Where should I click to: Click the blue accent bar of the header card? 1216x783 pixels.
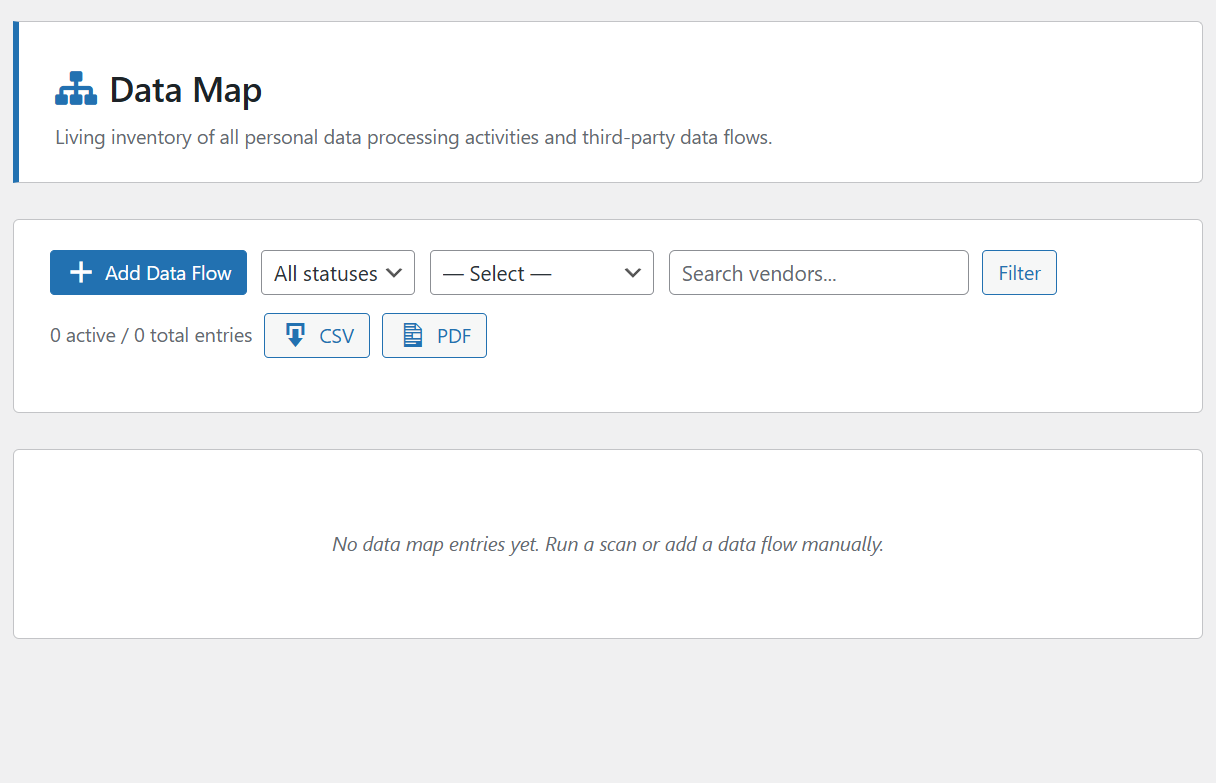pyautogui.click(x=16, y=102)
